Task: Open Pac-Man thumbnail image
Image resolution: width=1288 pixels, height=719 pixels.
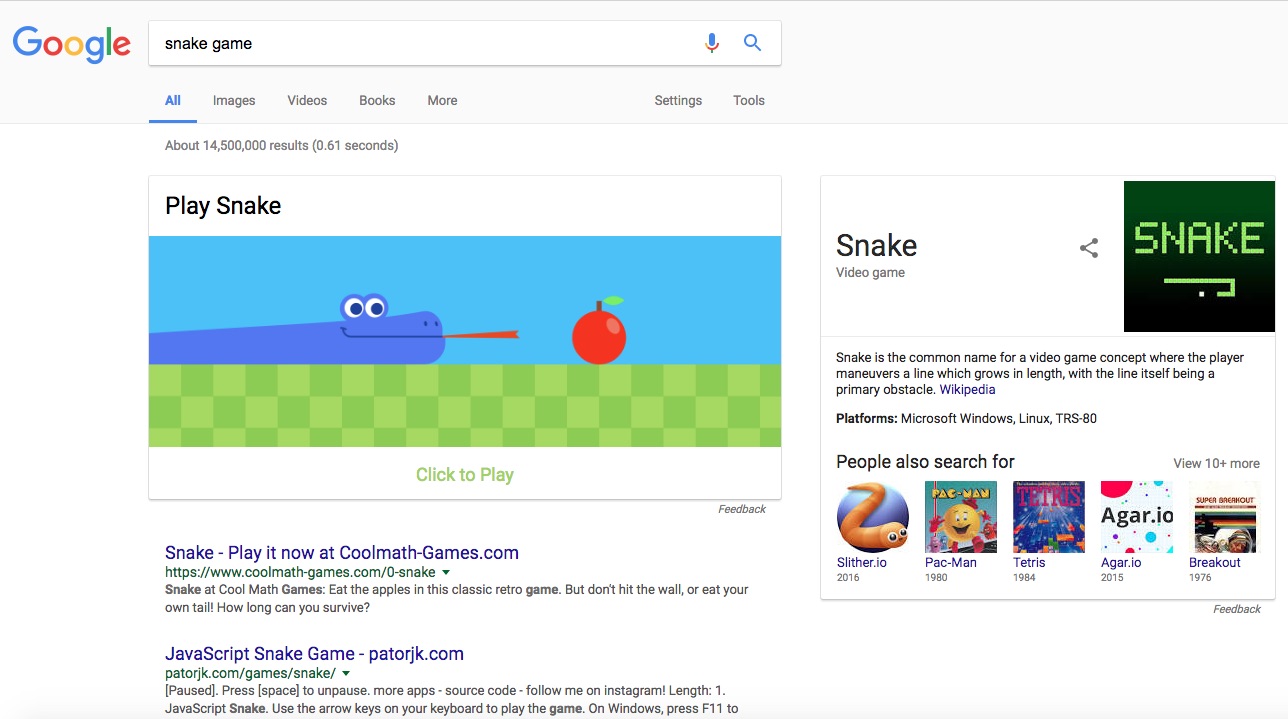Action: coord(961,517)
